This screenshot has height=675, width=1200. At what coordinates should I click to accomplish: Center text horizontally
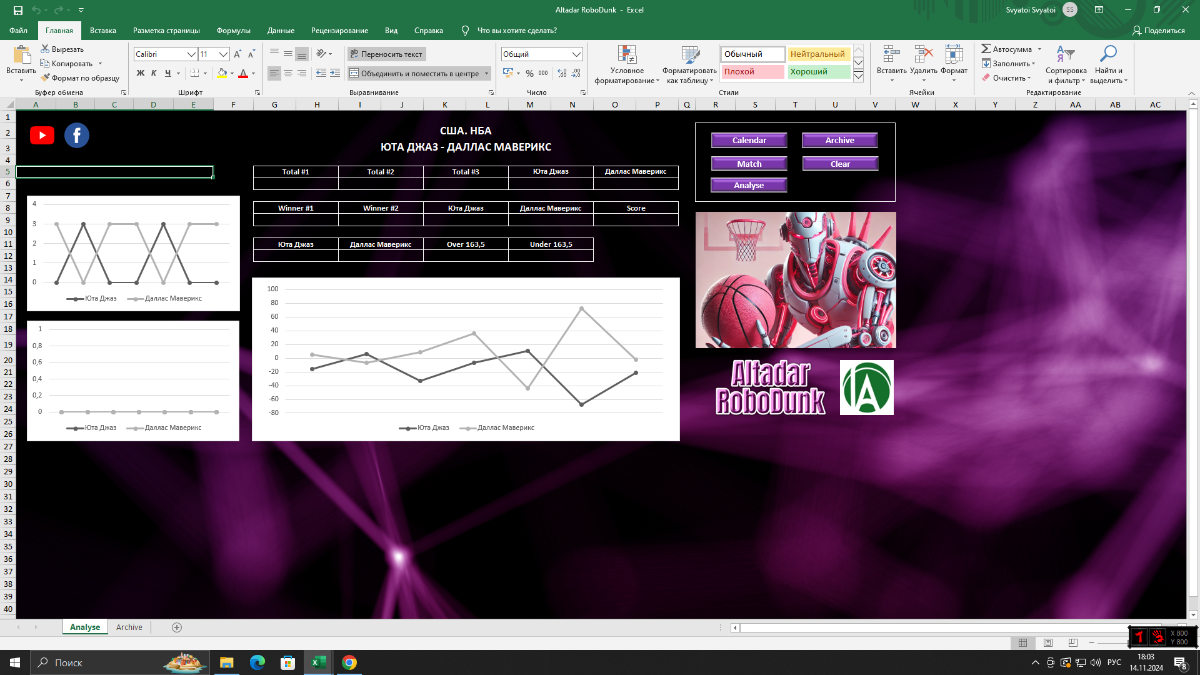288,73
